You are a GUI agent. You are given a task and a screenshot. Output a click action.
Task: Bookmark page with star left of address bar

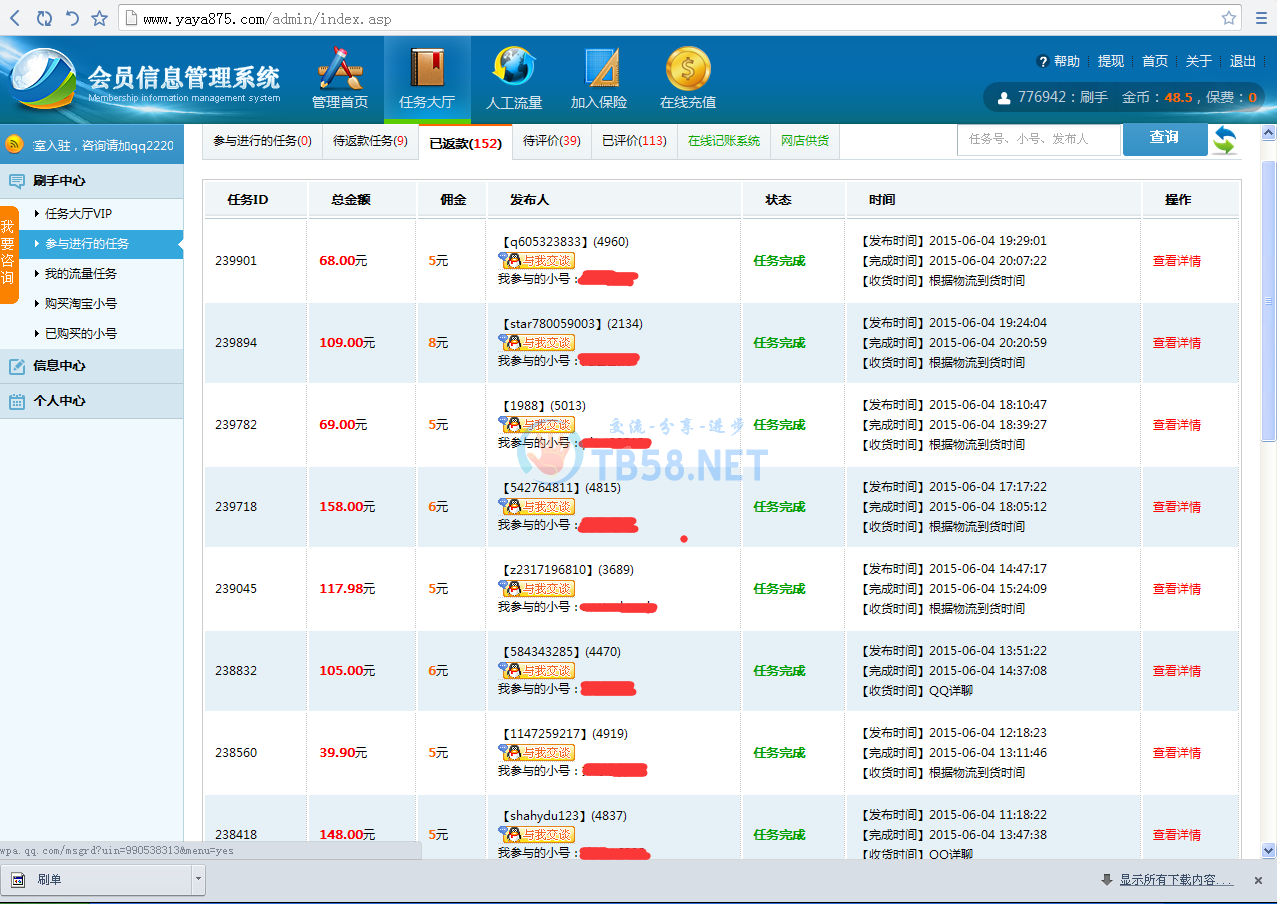tap(99, 18)
